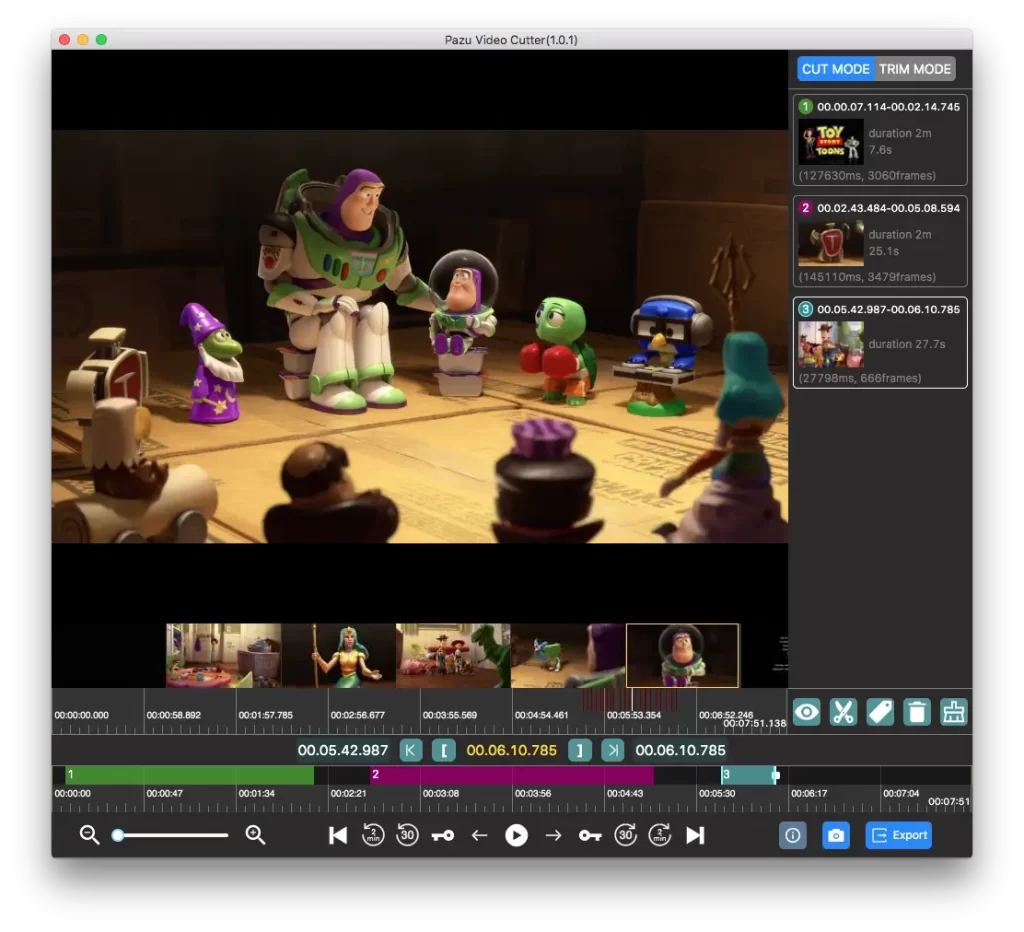Rewind 30 seconds button
Image resolution: width=1024 pixels, height=932 pixels.
tap(408, 835)
